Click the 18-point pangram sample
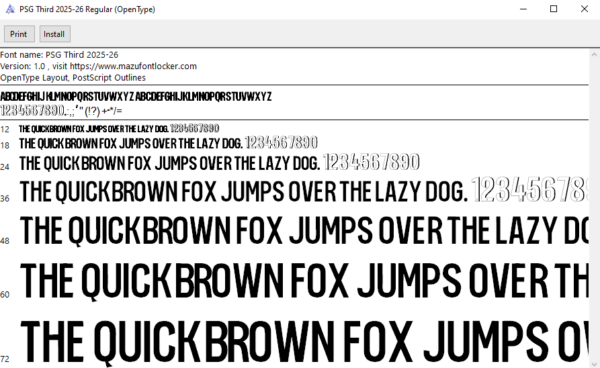 [x=168, y=143]
